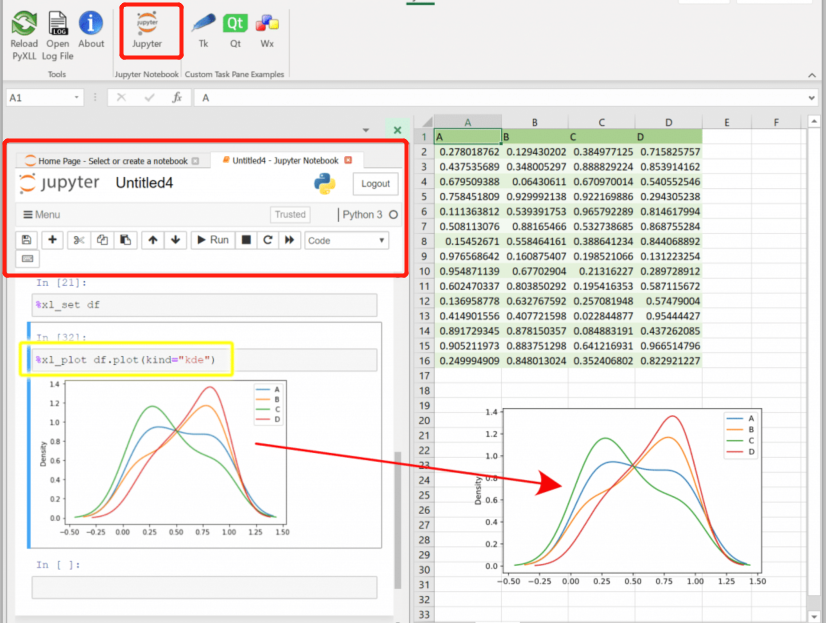Image resolution: width=826 pixels, height=623 pixels.
Task: Close the Home Page tab
Action: click(x=195, y=161)
